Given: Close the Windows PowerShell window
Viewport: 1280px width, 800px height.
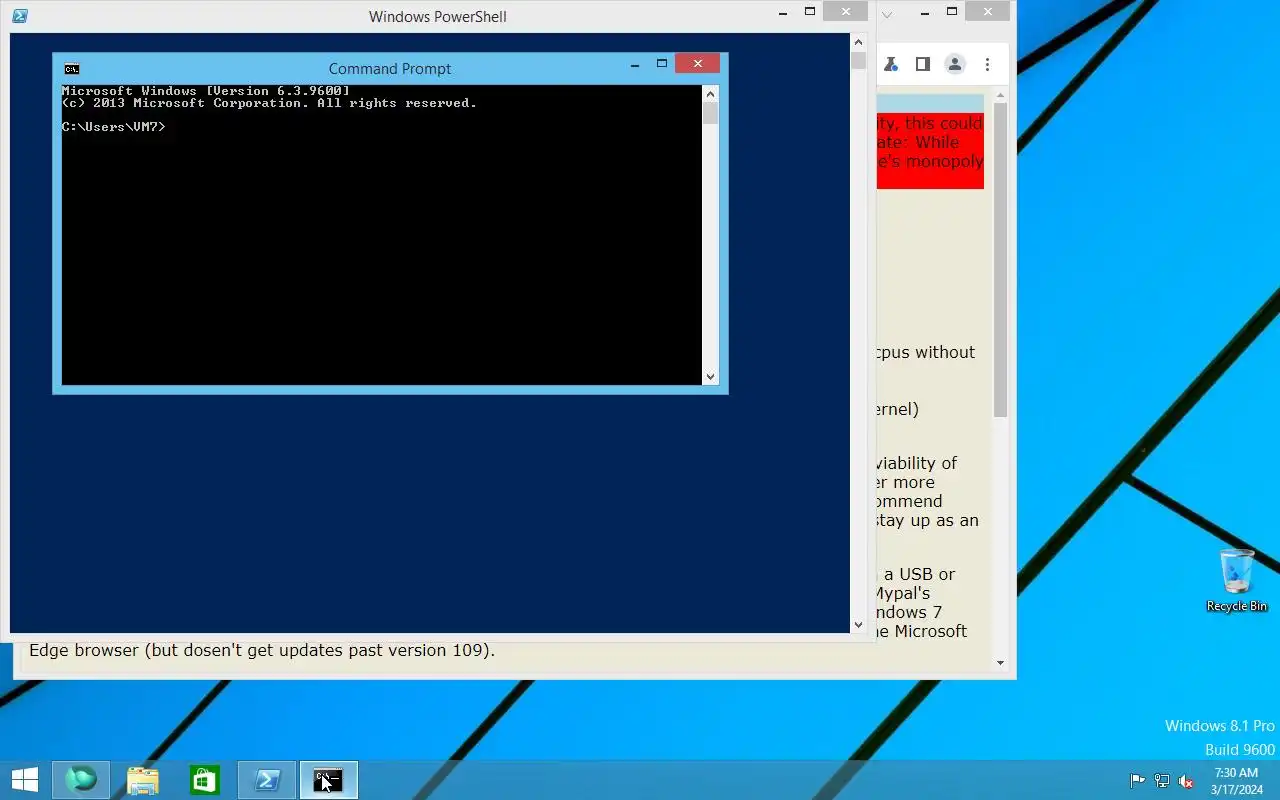Looking at the screenshot, I should click(846, 12).
